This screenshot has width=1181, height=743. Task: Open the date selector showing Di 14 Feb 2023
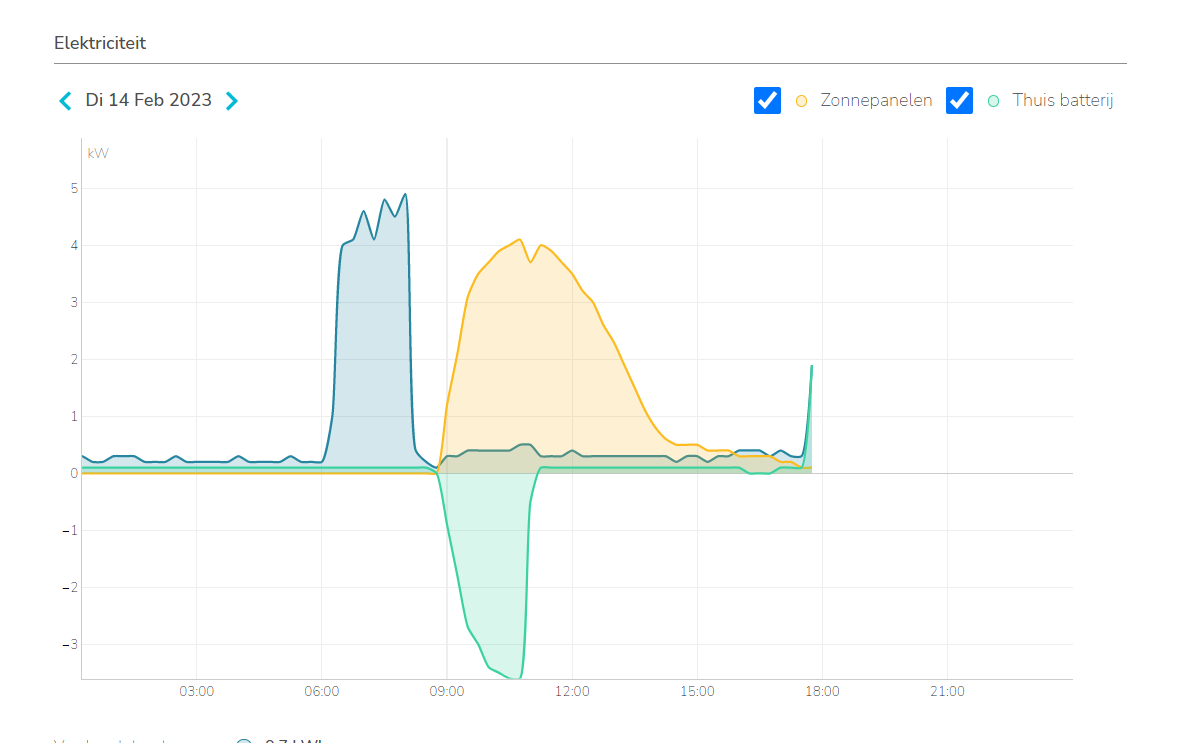coord(148,100)
